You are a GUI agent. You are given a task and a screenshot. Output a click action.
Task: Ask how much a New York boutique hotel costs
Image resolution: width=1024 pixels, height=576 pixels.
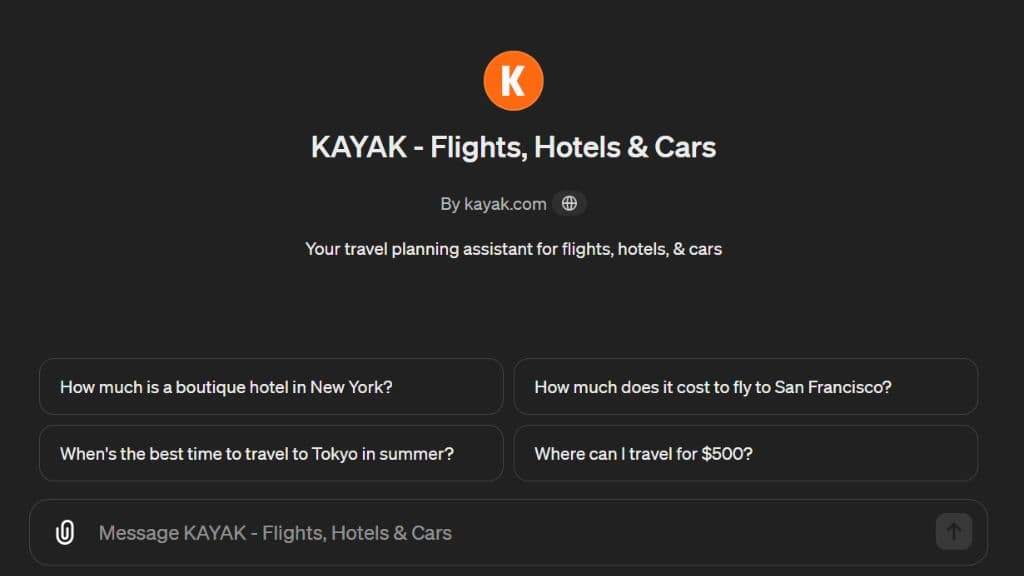point(226,387)
